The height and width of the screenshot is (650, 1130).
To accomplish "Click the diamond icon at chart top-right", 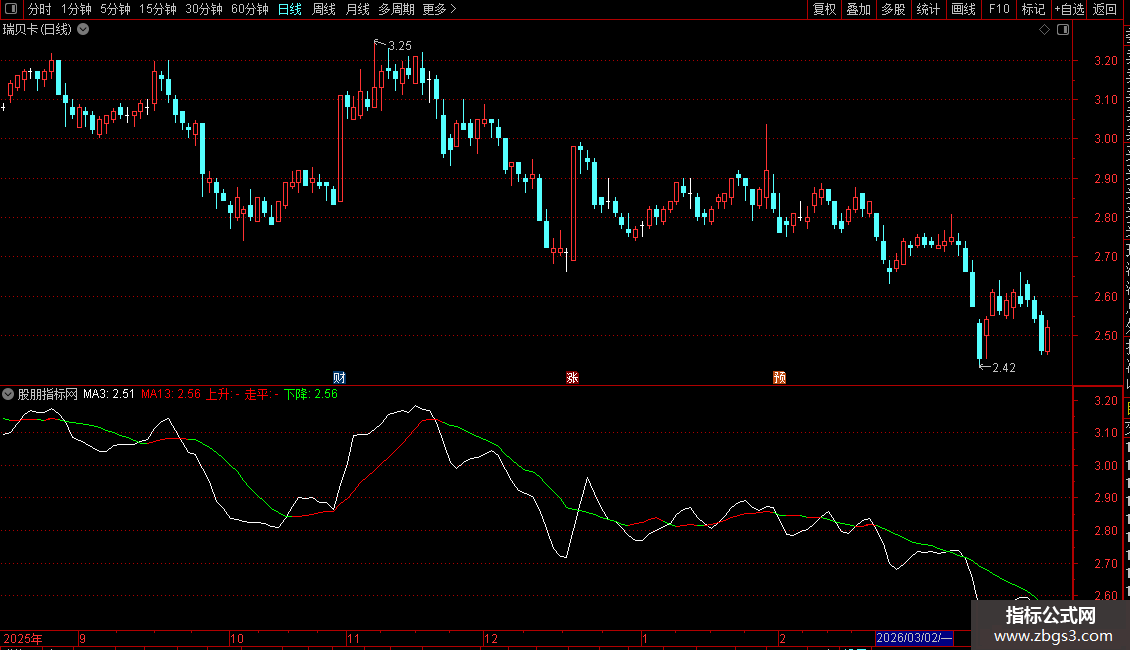I will click(1044, 30).
